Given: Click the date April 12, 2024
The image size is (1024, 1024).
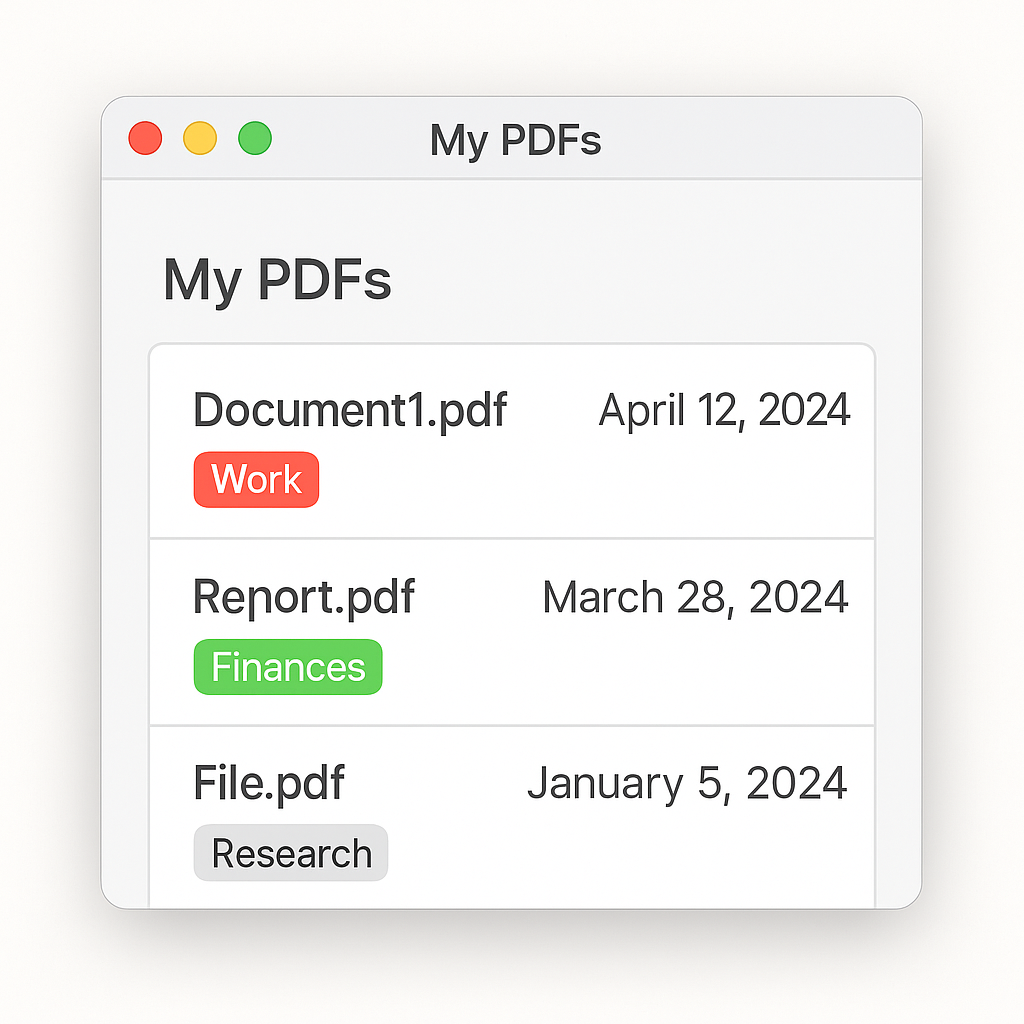Looking at the screenshot, I should (724, 410).
